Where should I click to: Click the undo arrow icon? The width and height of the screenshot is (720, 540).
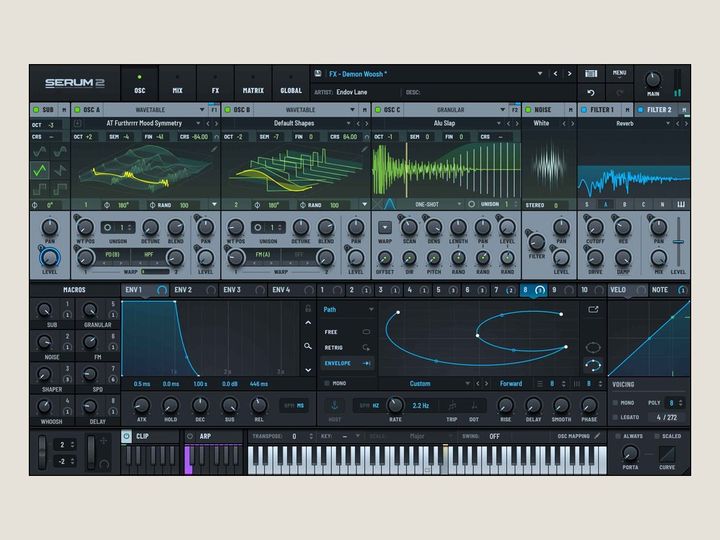click(591, 93)
